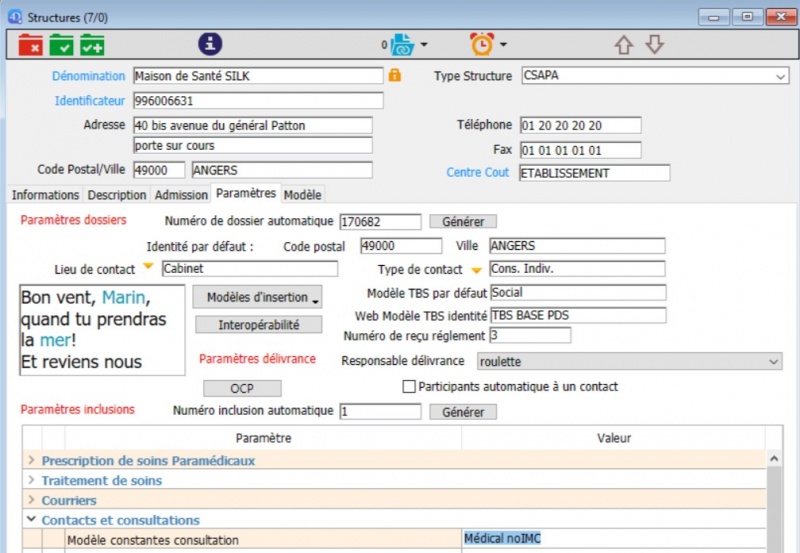Image resolution: width=800 pixels, height=553 pixels.
Task: Click the Numéro de reçu règlement field
Action: point(529,336)
